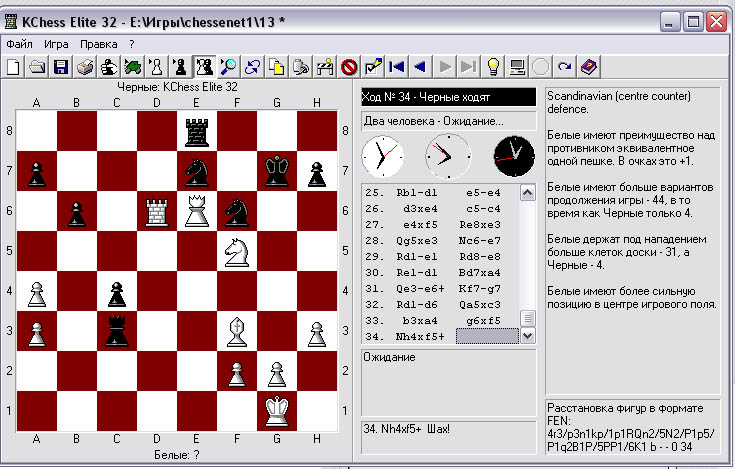Save the game with the floppy disk icon
The height and width of the screenshot is (469, 735).
60,67
